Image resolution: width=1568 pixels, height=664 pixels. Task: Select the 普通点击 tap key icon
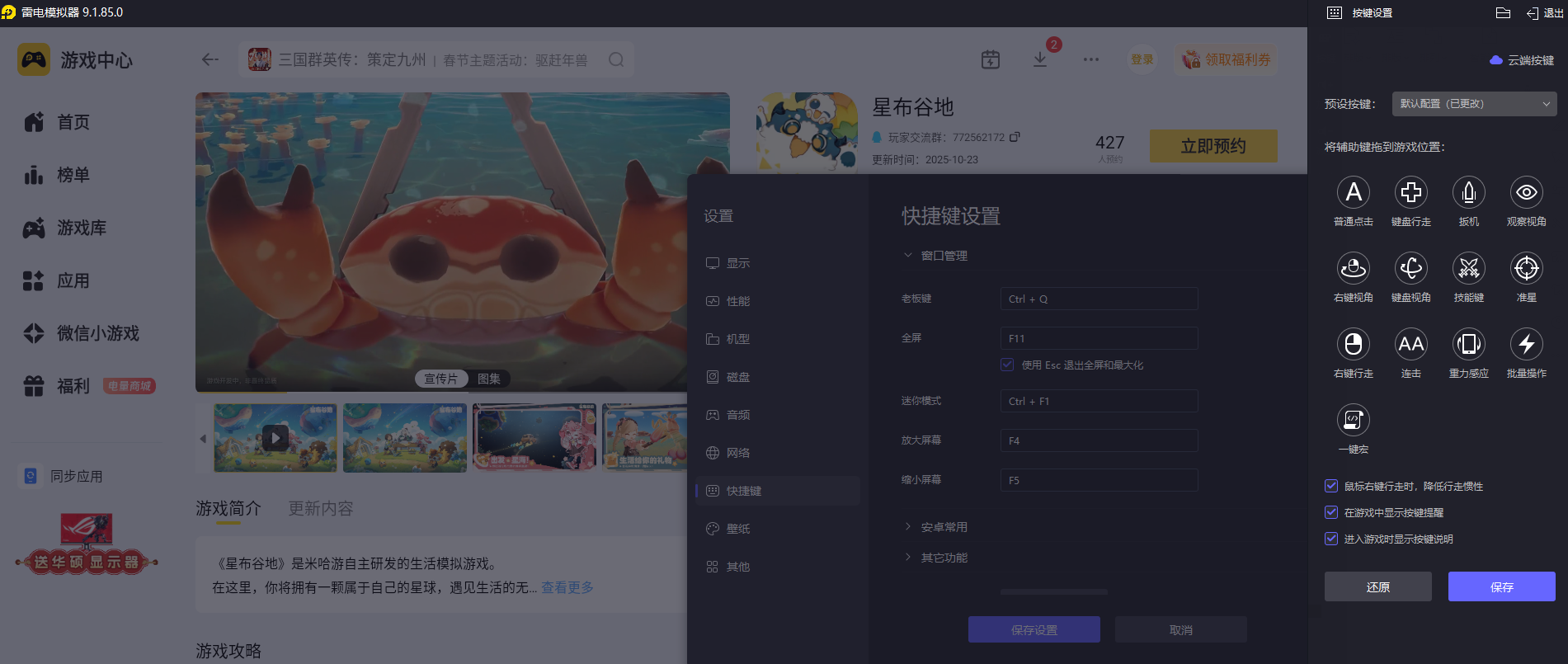(x=1354, y=192)
